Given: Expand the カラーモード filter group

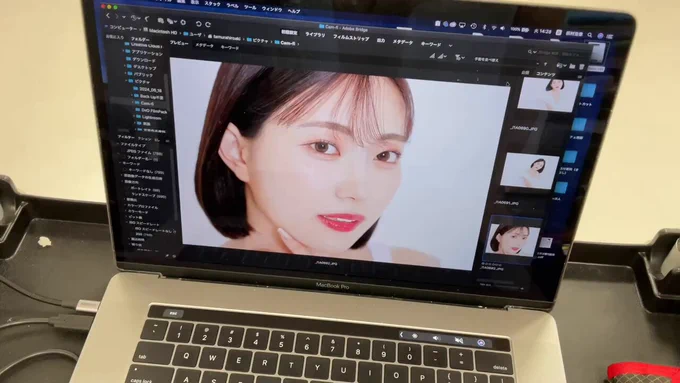Looking at the screenshot, I should coord(126,211).
